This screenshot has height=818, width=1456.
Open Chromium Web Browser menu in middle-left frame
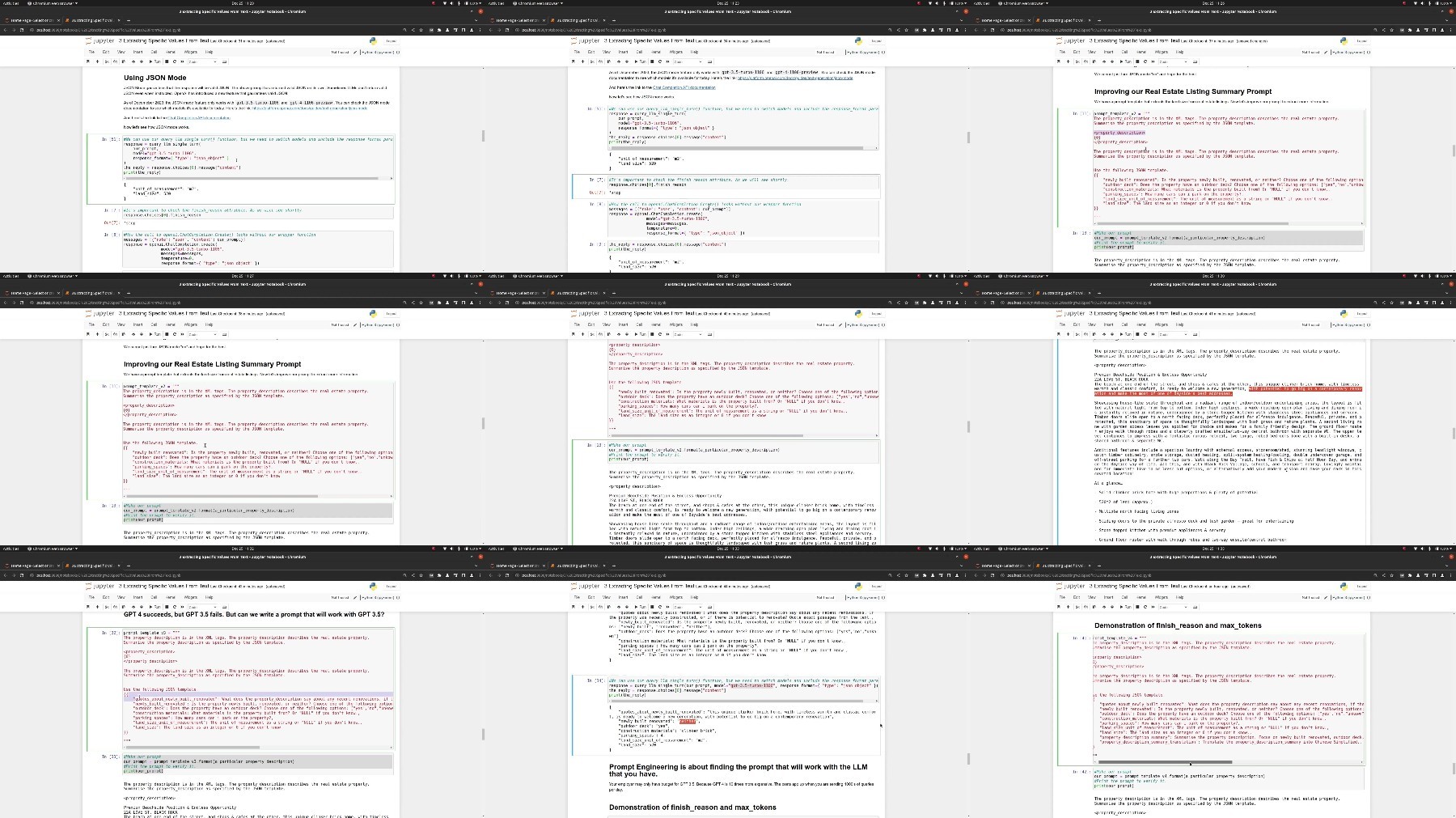(53, 276)
